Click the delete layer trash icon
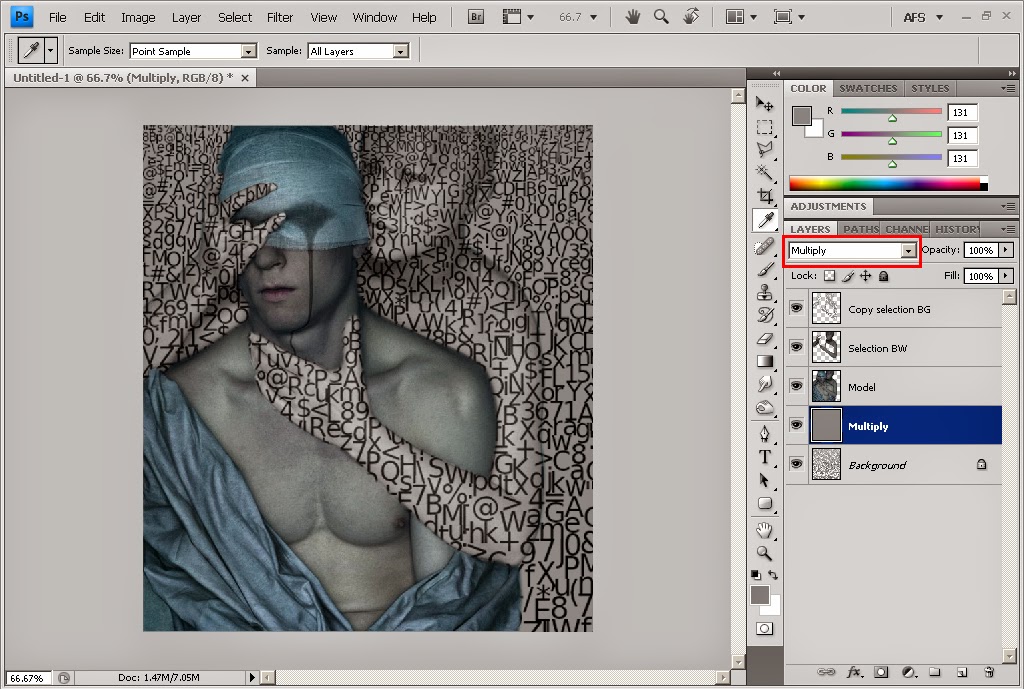Viewport: 1024px width, 689px height. 989,672
